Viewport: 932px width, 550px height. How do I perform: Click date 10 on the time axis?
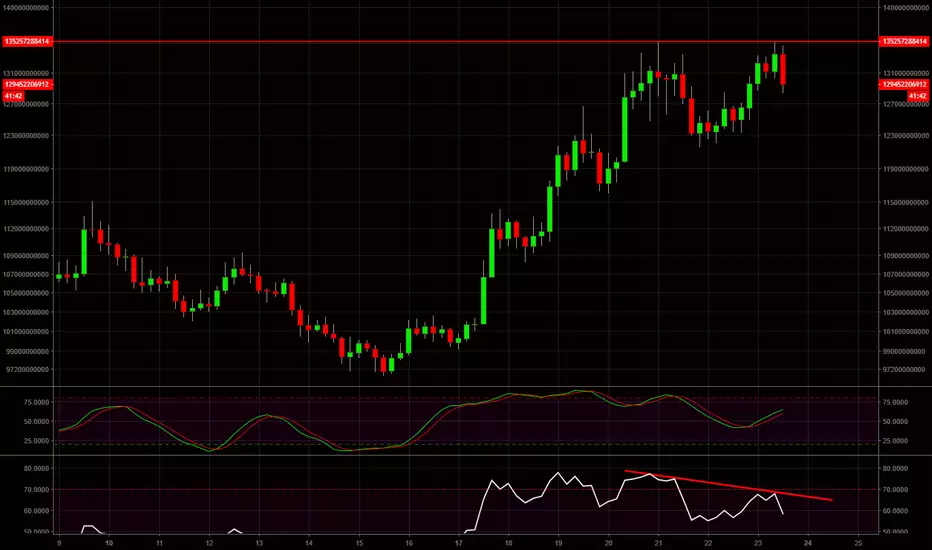(x=109, y=543)
